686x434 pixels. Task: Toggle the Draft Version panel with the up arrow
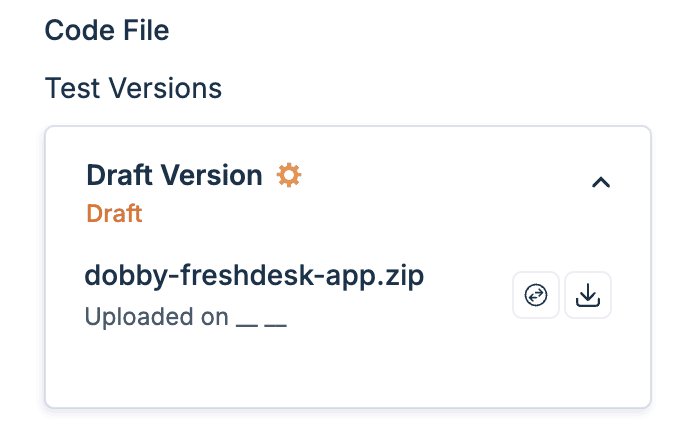coord(600,182)
